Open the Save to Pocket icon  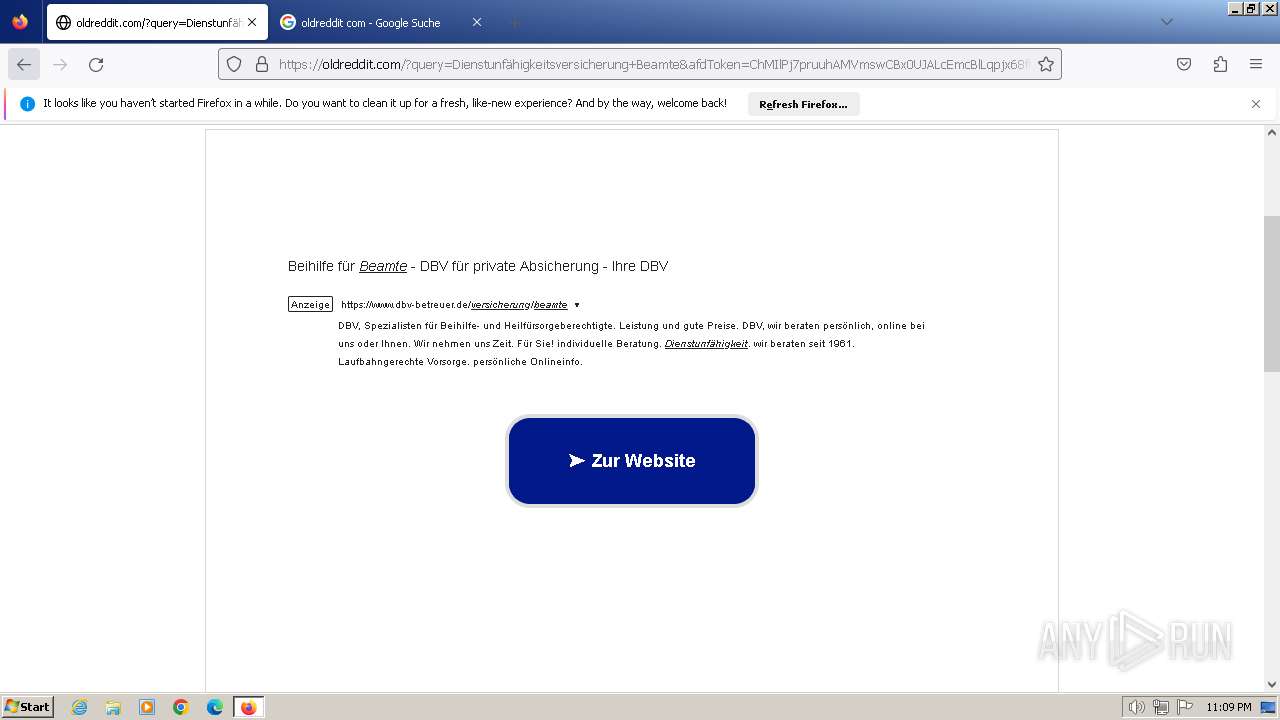pyautogui.click(x=1184, y=64)
